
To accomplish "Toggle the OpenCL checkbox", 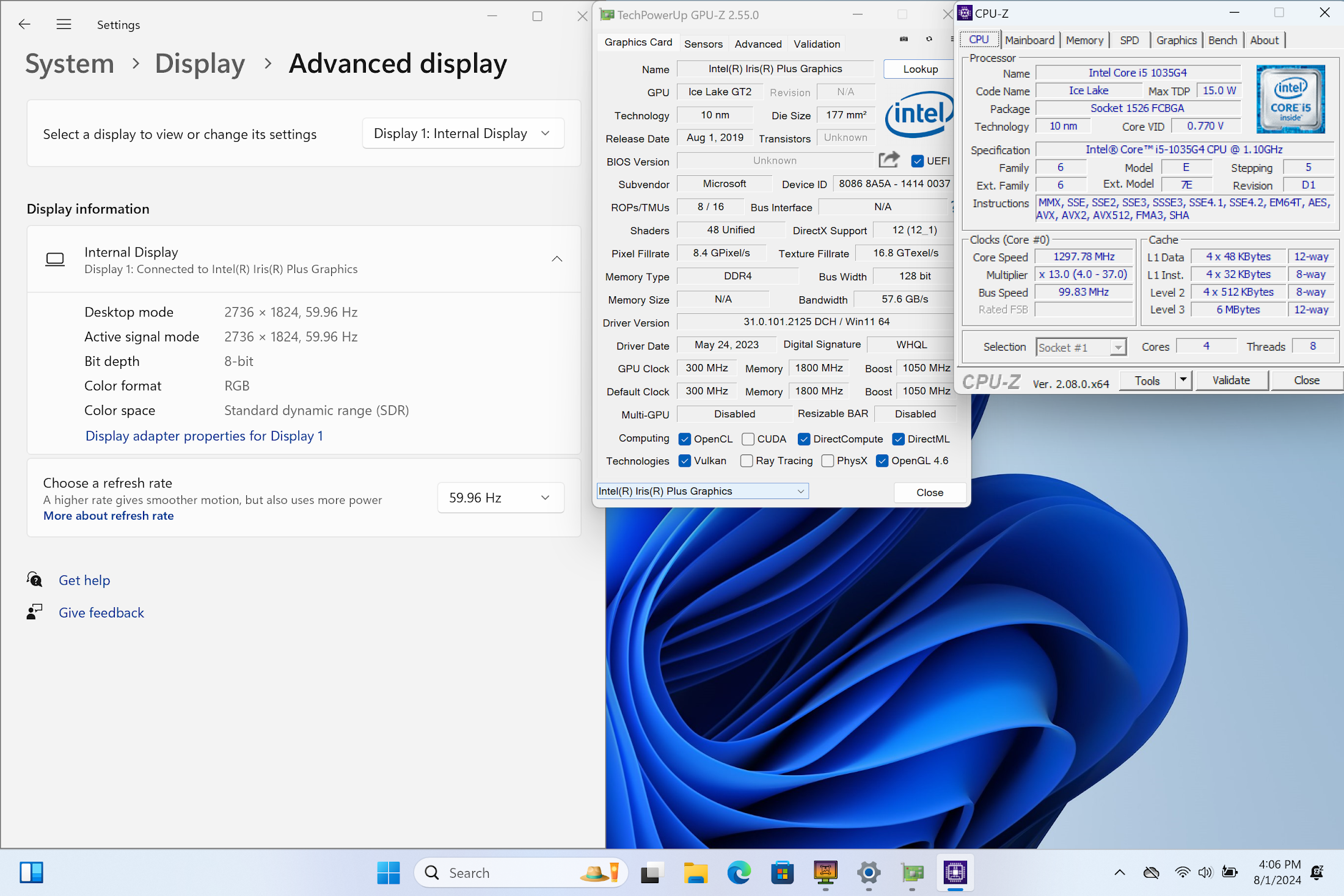I will coord(685,439).
